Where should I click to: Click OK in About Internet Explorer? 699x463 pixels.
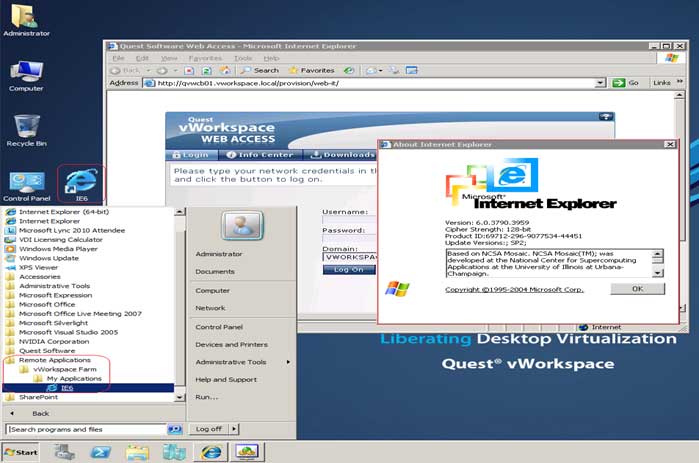637,289
